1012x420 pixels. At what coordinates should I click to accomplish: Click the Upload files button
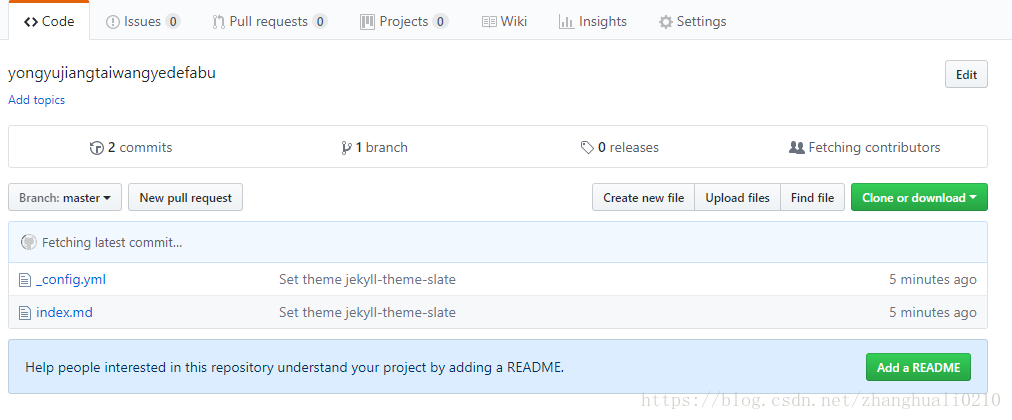(738, 197)
